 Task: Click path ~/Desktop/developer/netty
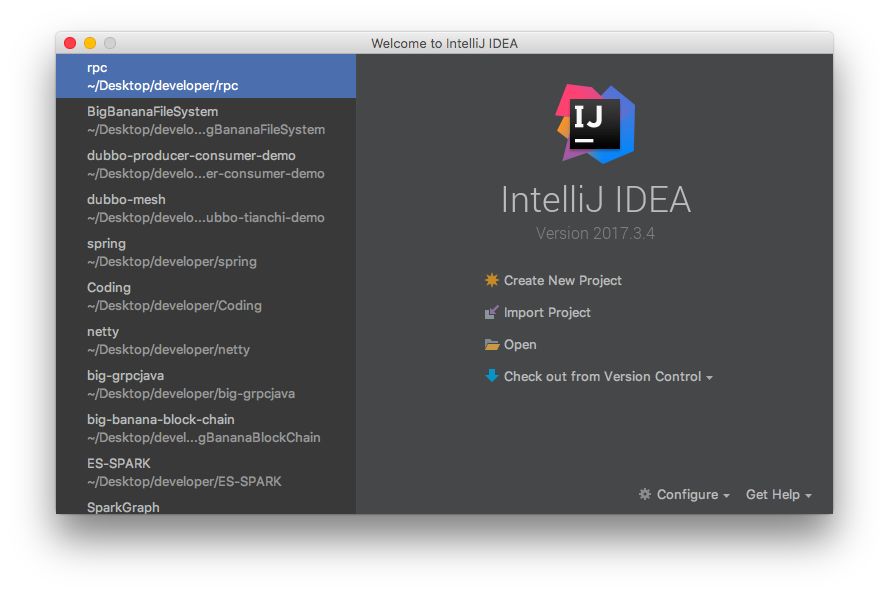[x=168, y=350]
